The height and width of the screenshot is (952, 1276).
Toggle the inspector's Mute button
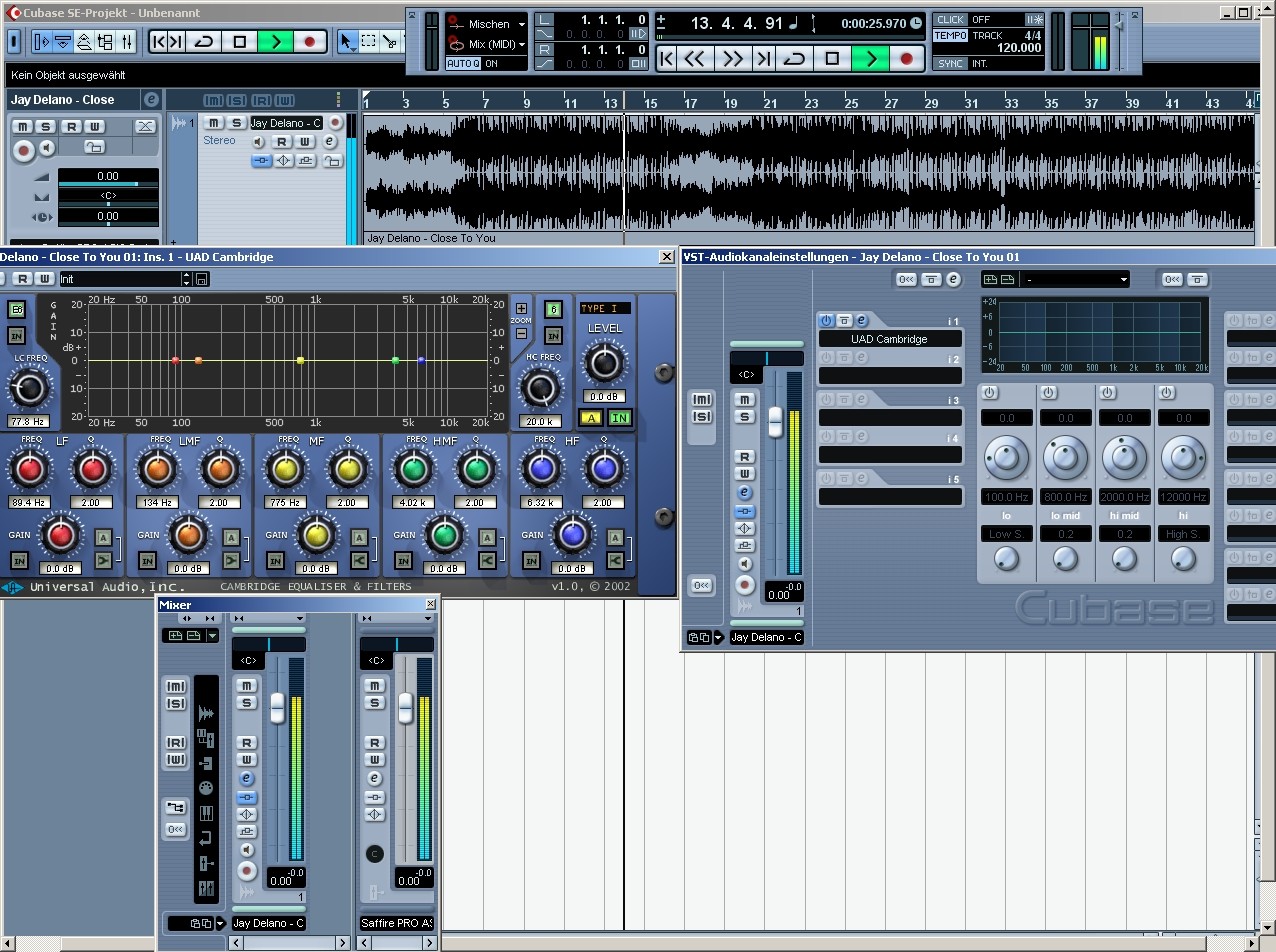pos(21,127)
